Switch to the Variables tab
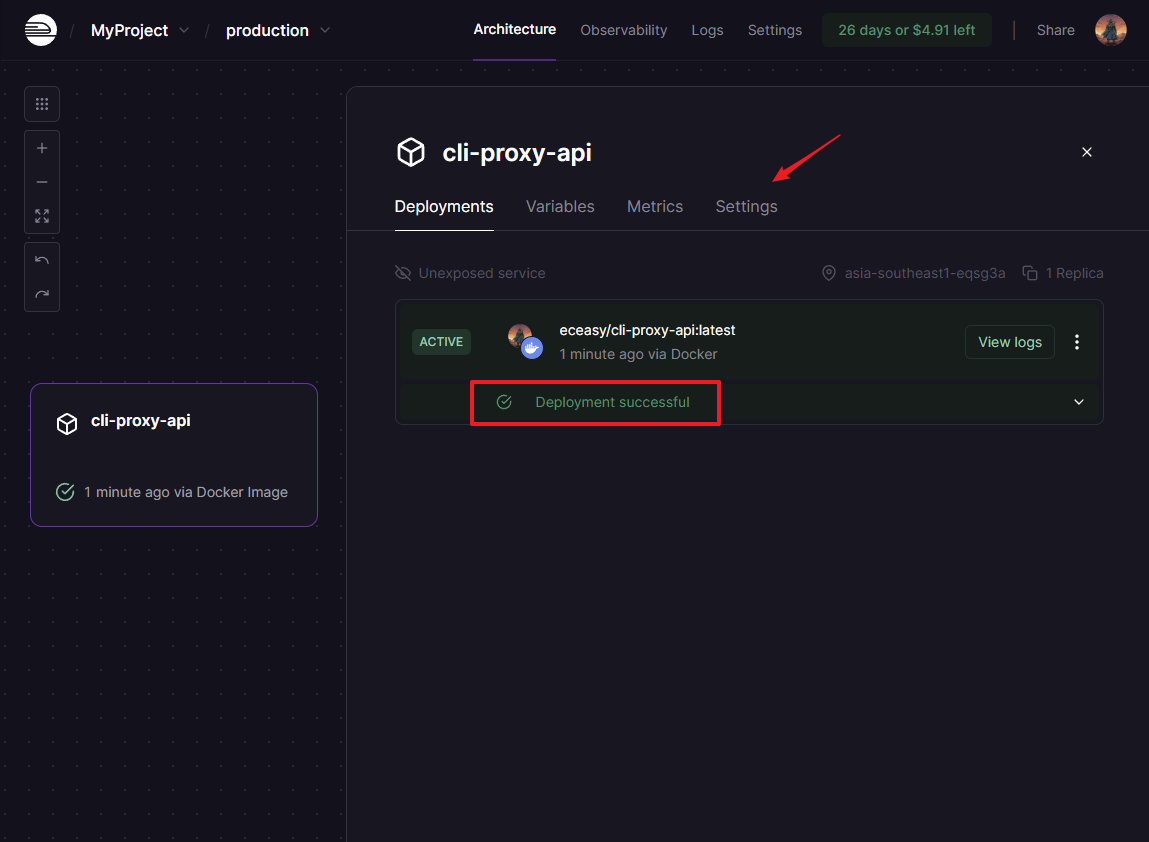The width and height of the screenshot is (1149, 842). pyautogui.click(x=560, y=206)
